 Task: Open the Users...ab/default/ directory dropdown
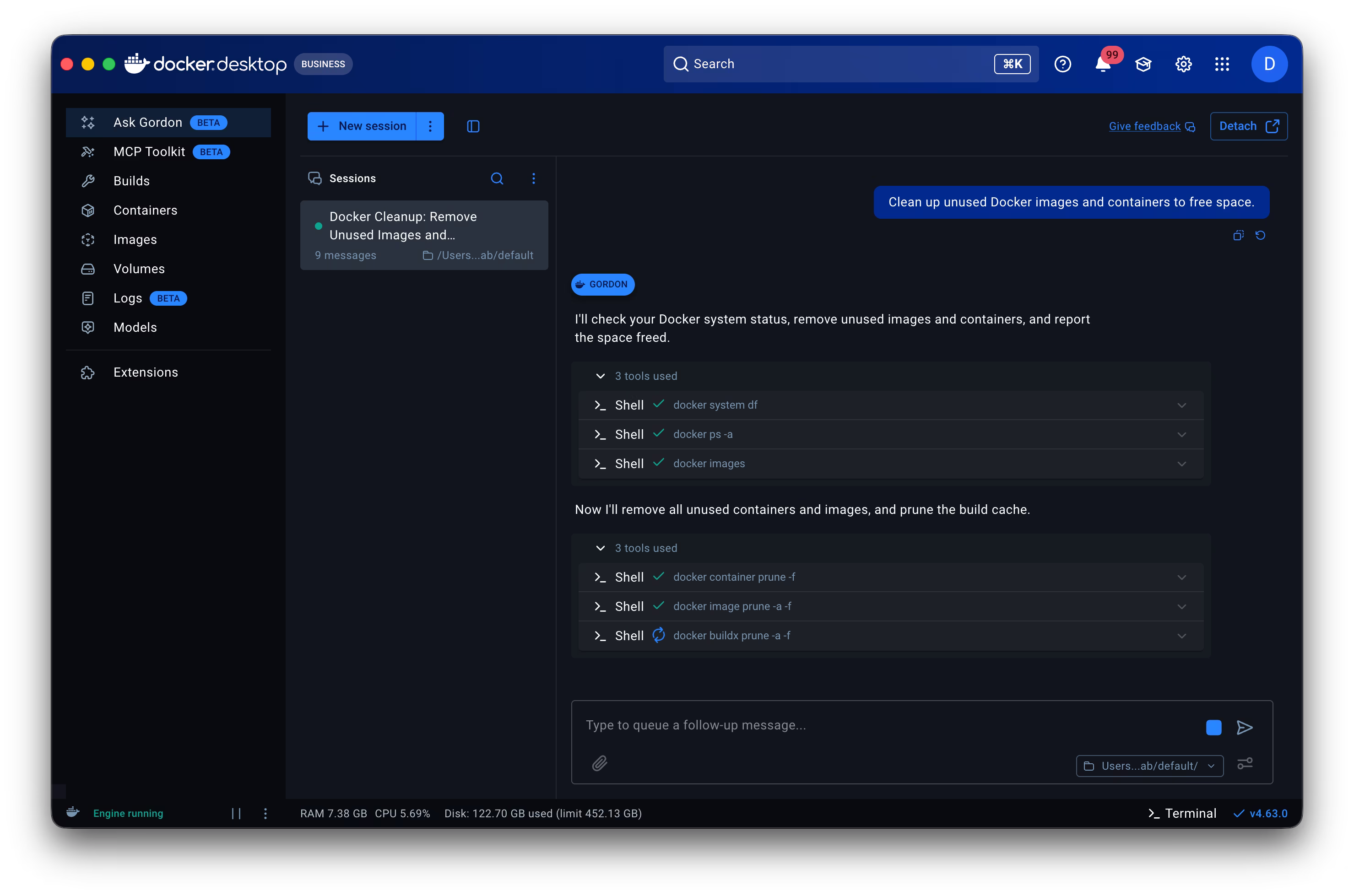tap(1148, 766)
